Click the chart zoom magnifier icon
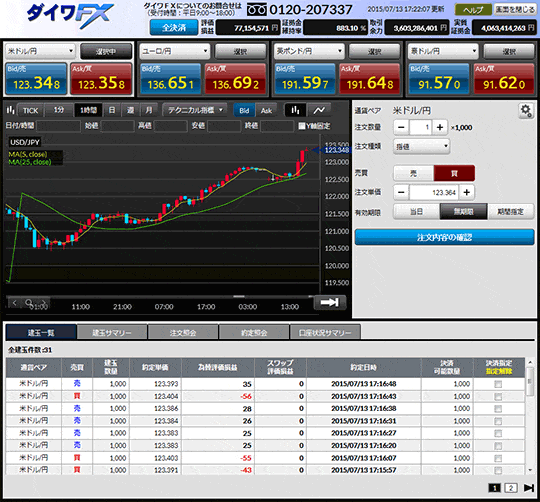Viewport: 540px width, 502px height. [x=29, y=303]
